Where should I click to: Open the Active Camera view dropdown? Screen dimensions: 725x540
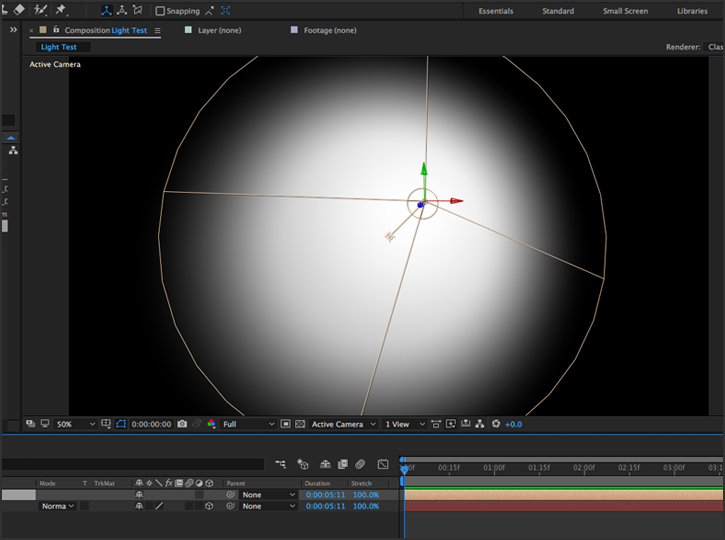(x=343, y=424)
